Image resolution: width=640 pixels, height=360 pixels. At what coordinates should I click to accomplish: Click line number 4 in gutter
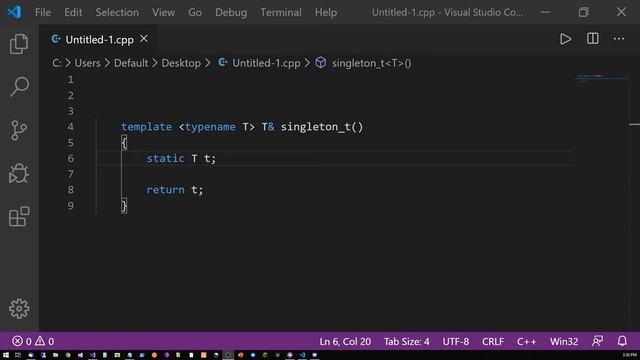click(x=71, y=127)
